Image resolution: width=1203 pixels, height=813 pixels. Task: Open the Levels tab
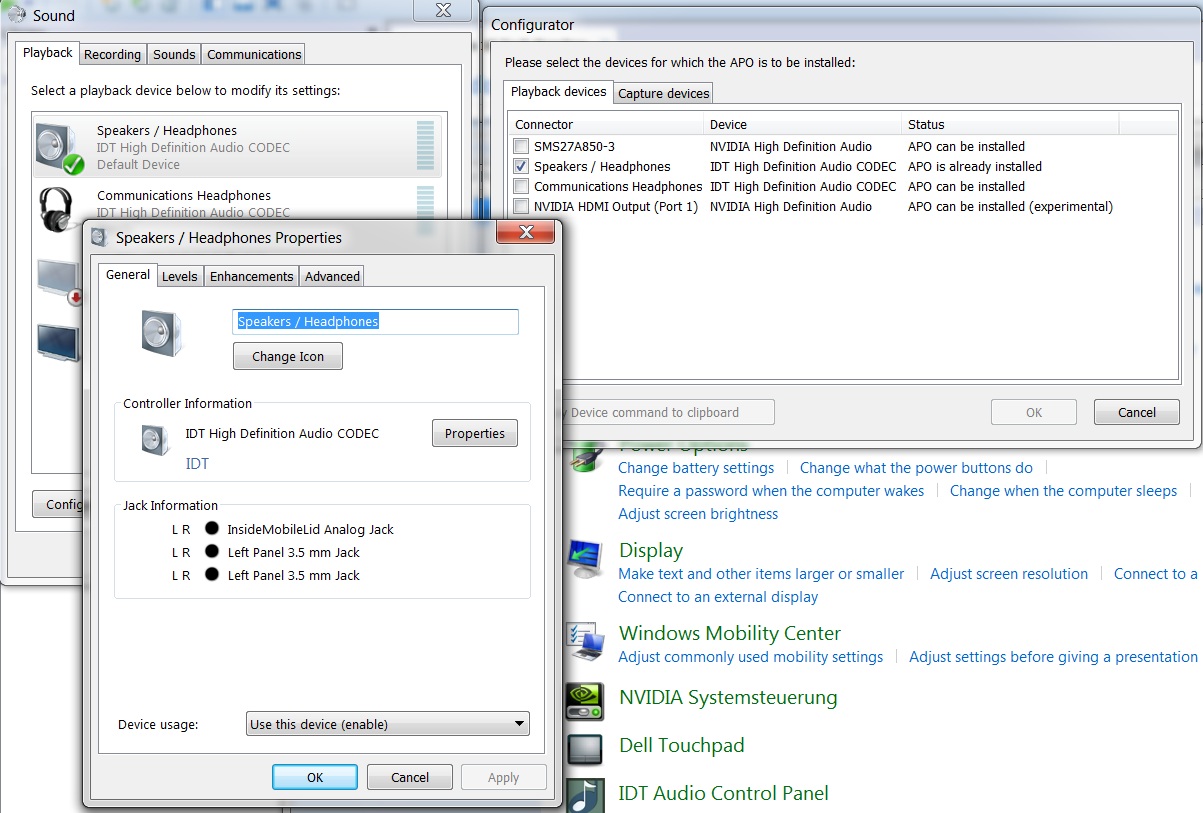tap(180, 277)
